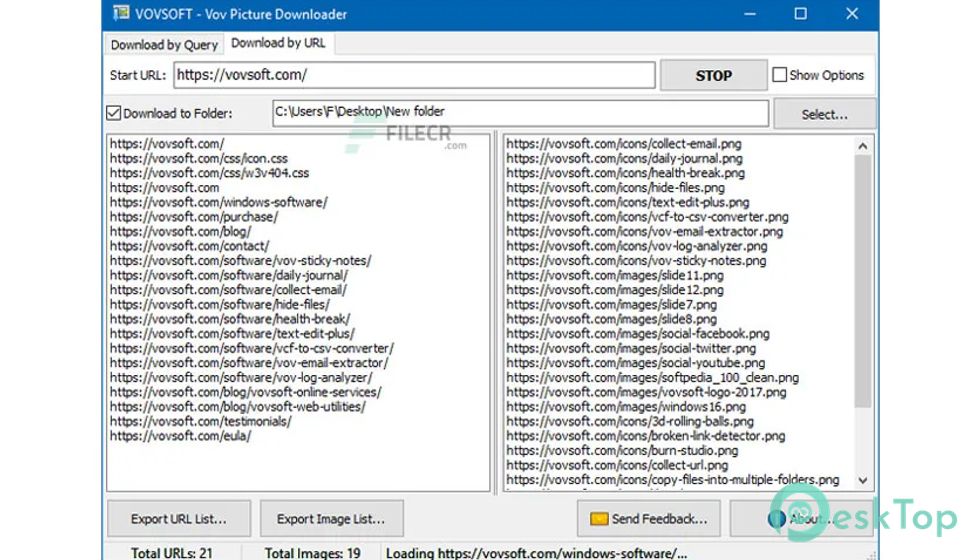Select URL blog/vovsoft-online-services/

[x=246, y=392]
